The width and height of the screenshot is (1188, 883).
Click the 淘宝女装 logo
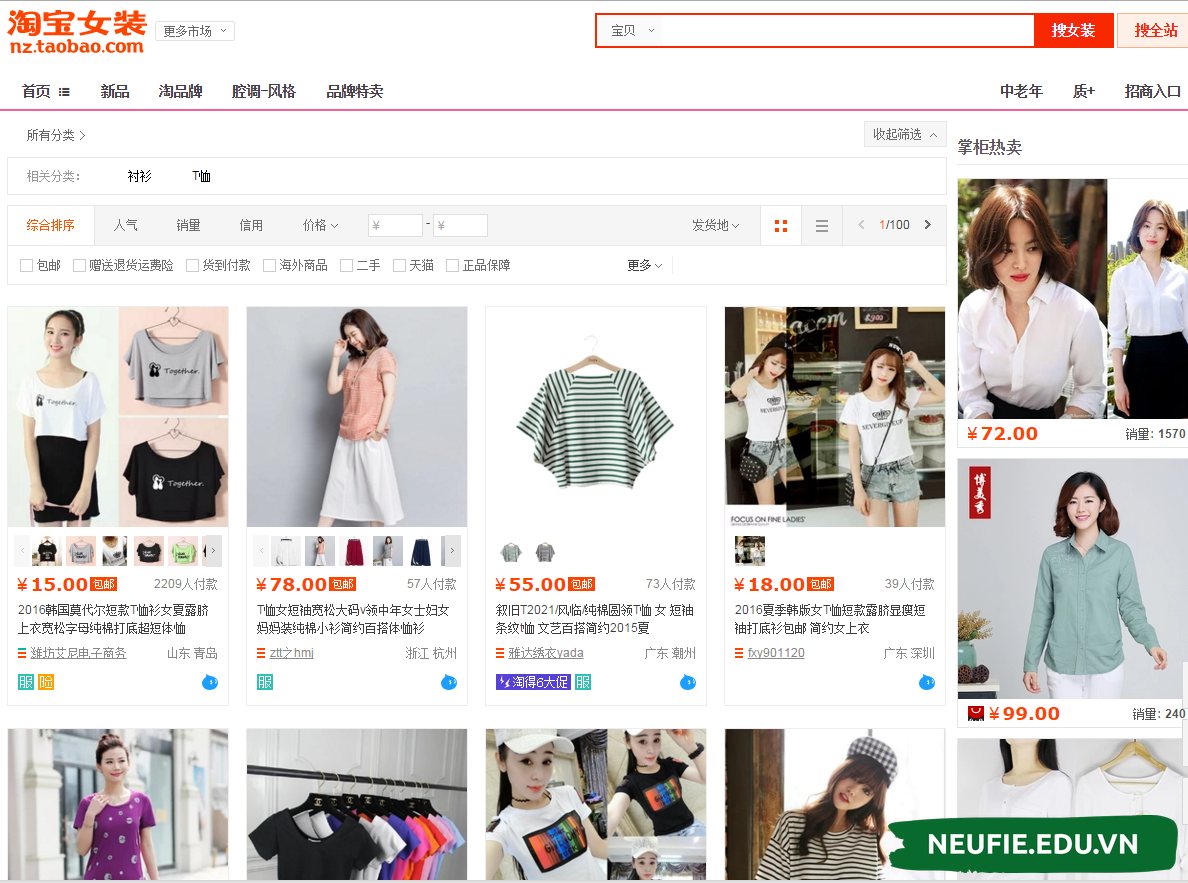coord(77,33)
